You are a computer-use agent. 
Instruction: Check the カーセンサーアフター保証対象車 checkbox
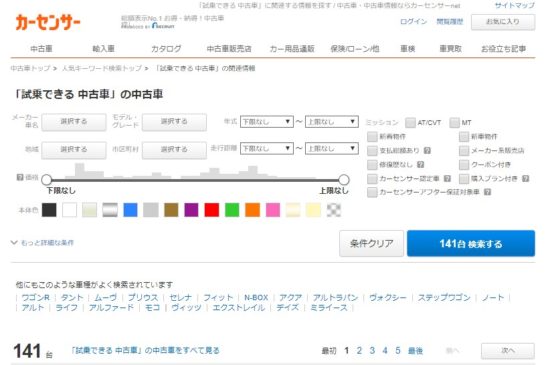pyautogui.click(x=372, y=192)
